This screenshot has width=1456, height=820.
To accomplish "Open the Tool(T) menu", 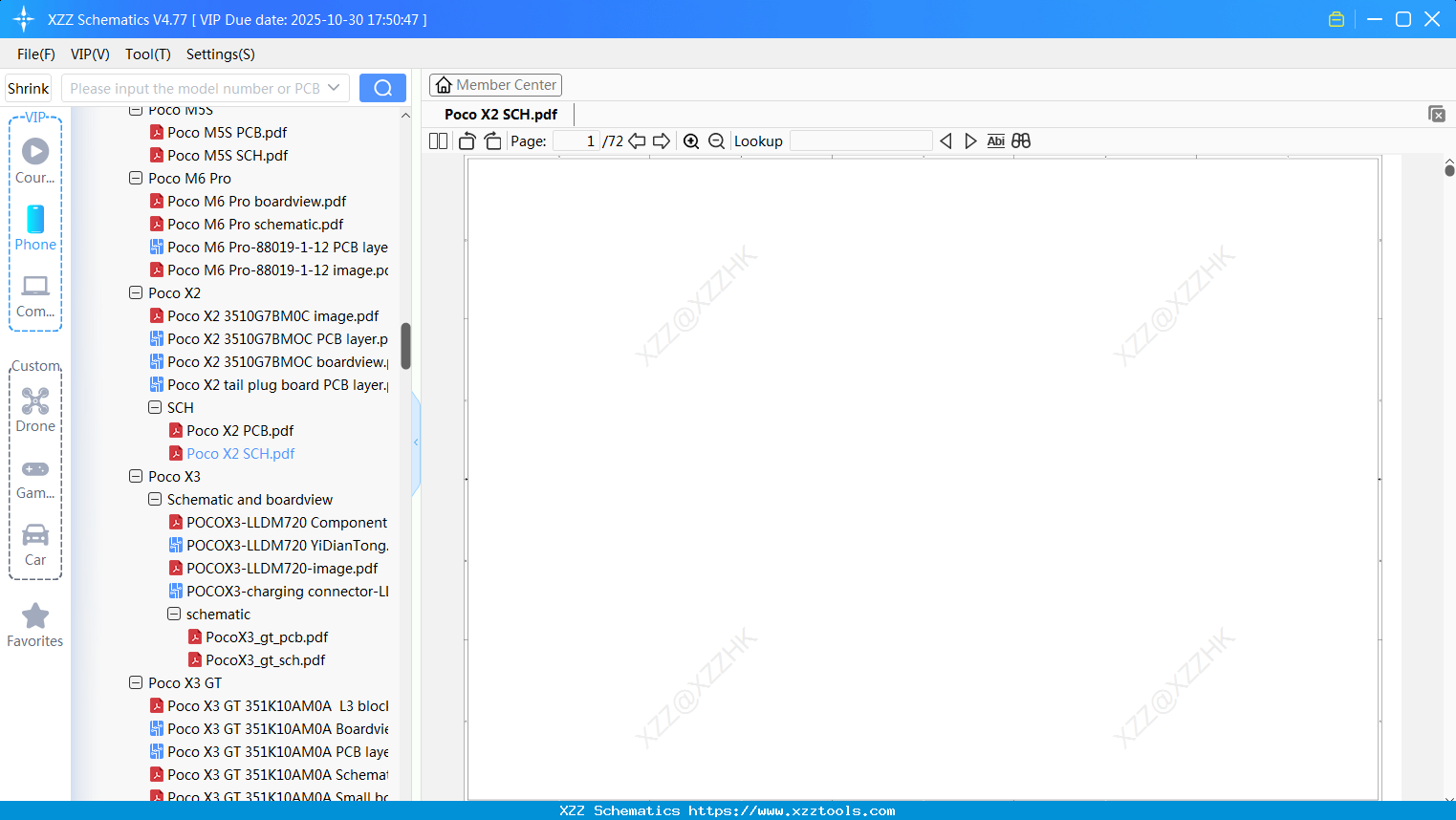I will [x=148, y=54].
